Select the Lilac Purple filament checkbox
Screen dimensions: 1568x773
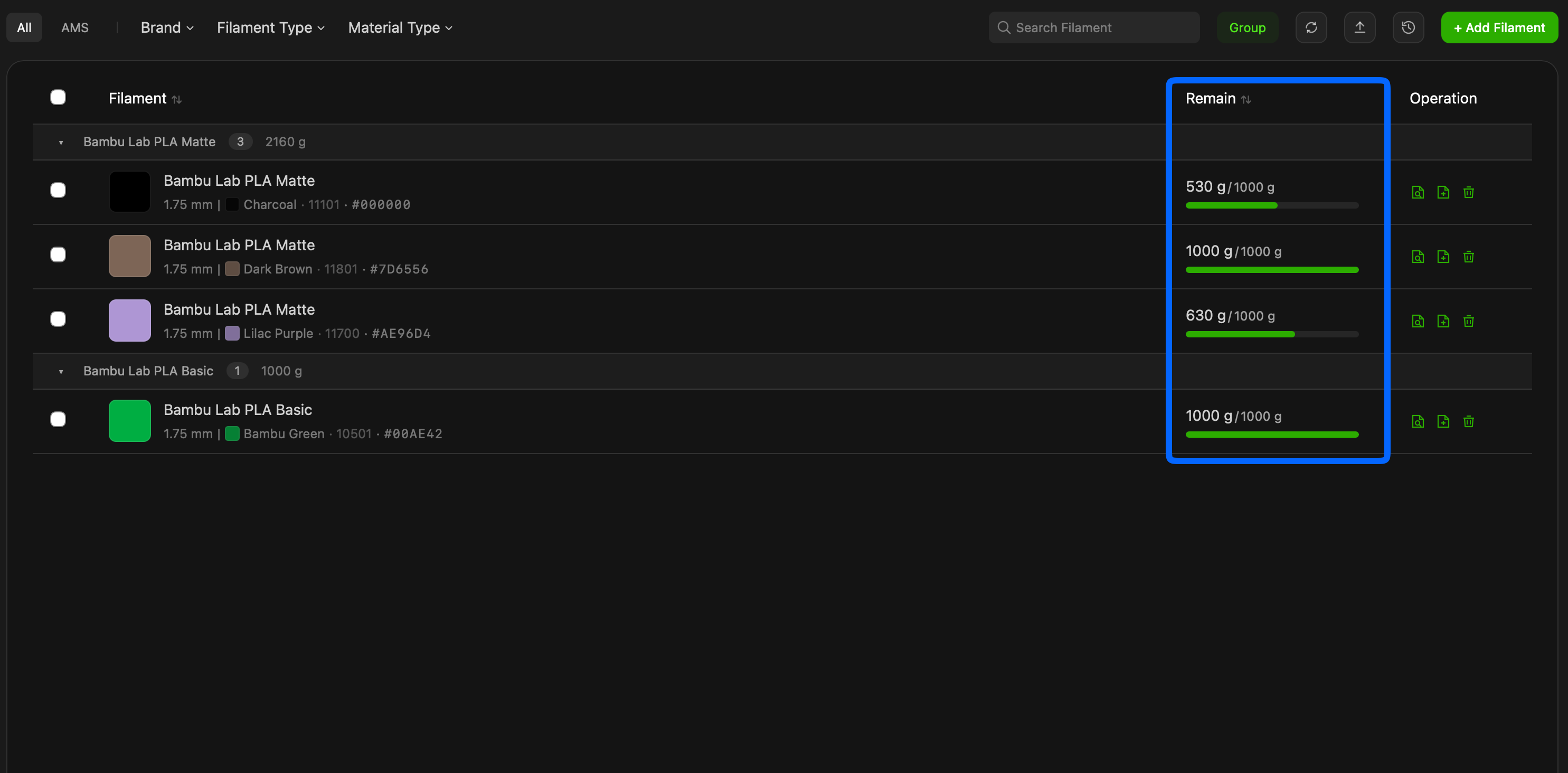[x=58, y=319]
